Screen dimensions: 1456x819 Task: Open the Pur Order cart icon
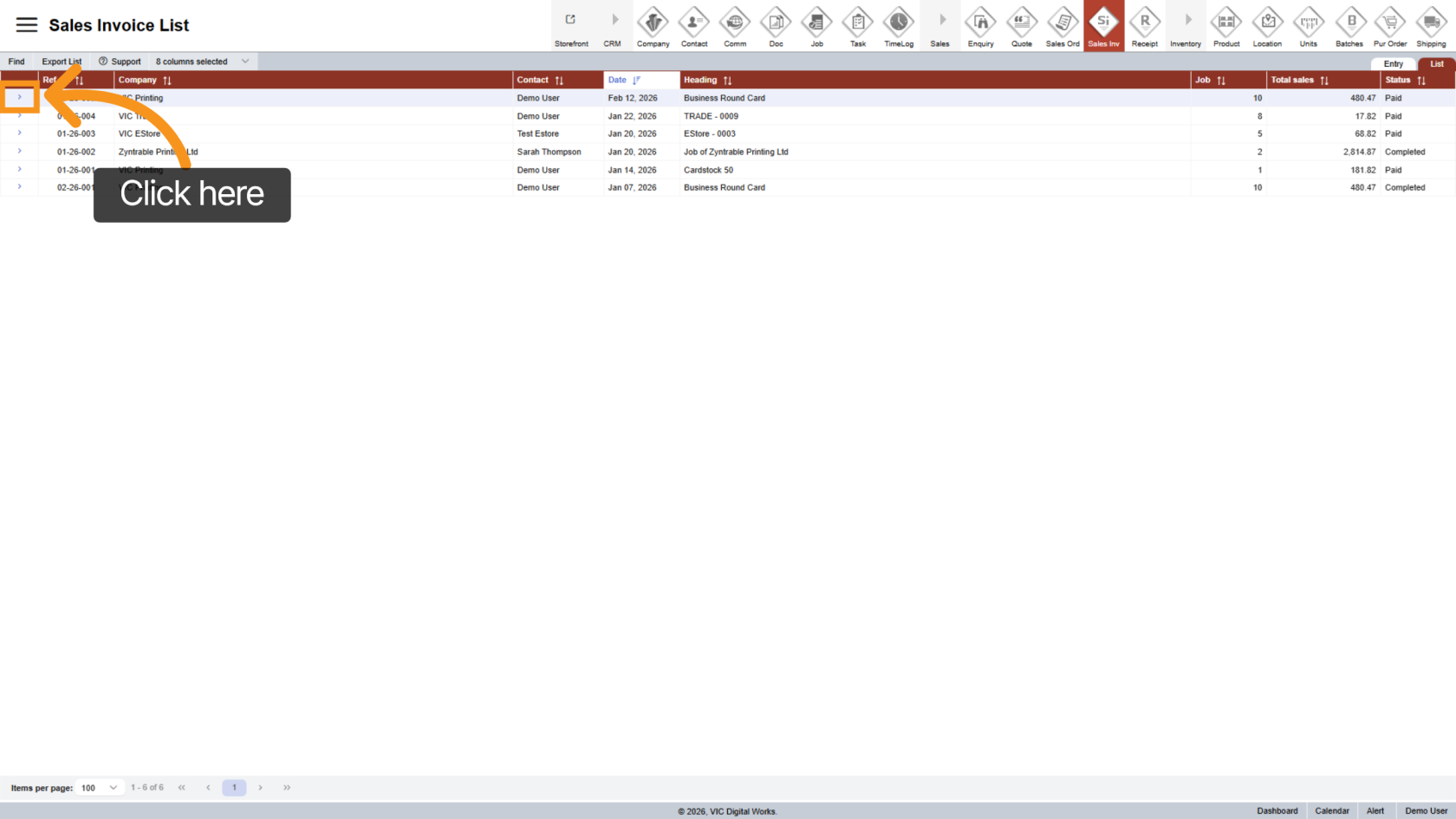pos(1390,22)
